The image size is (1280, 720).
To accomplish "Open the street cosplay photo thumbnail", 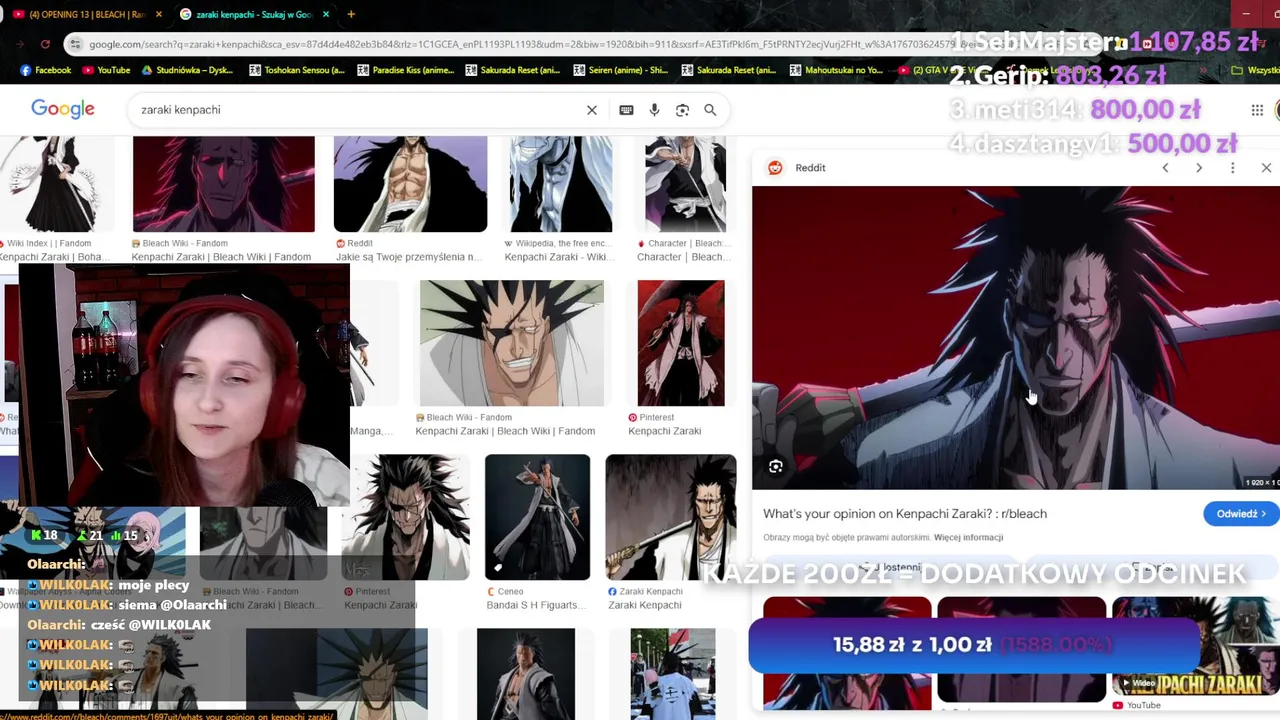I will tap(673, 674).
